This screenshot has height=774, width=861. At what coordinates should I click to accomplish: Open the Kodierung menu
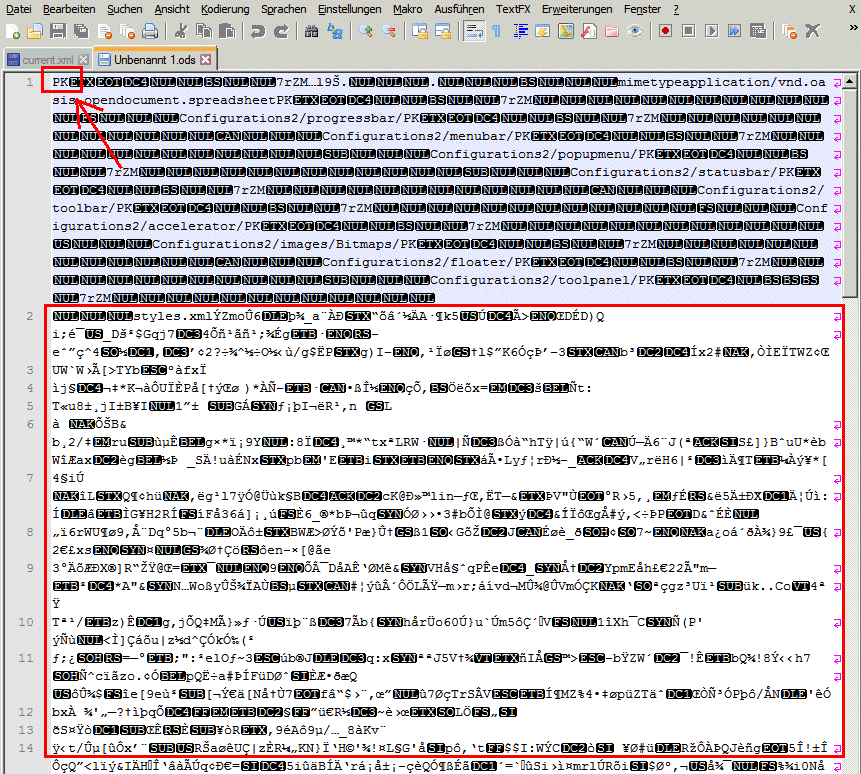click(x=225, y=9)
